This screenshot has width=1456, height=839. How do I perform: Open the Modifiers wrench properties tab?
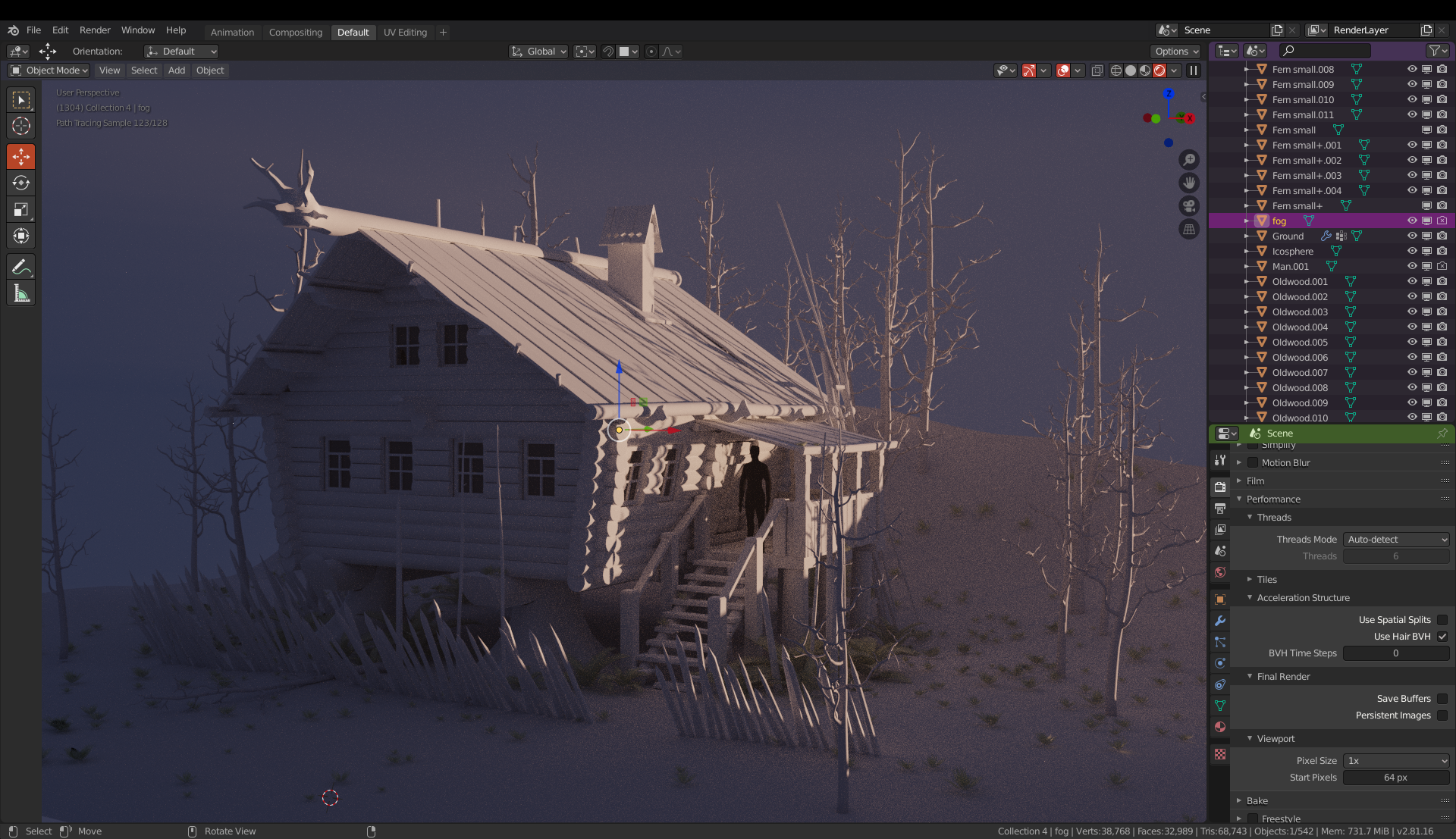1220,621
